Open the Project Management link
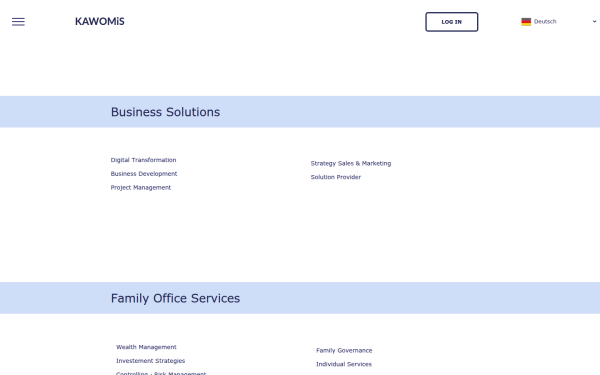The width and height of the screenshot is (600, 375). (x=141, y=188)
